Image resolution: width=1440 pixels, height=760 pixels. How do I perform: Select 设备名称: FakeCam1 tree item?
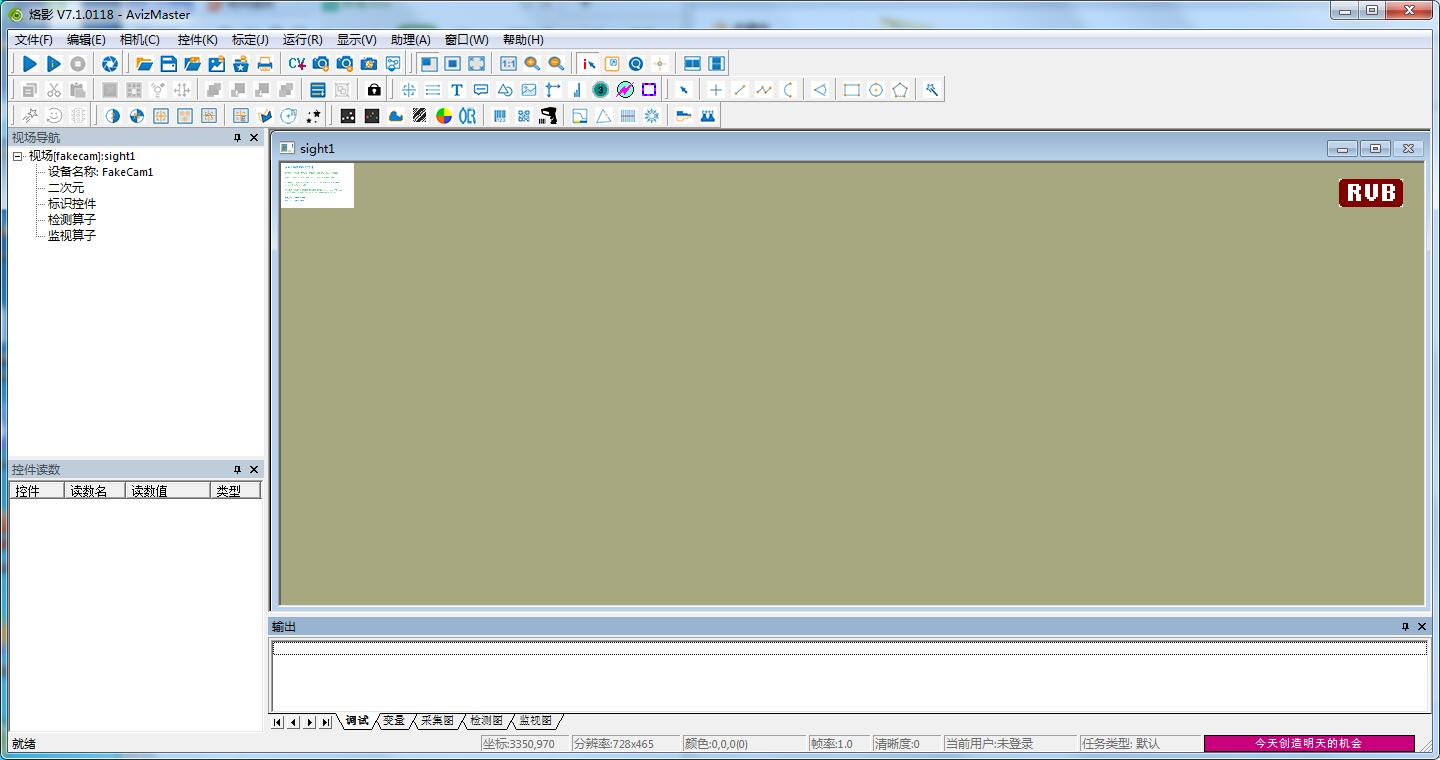point(100,172)
